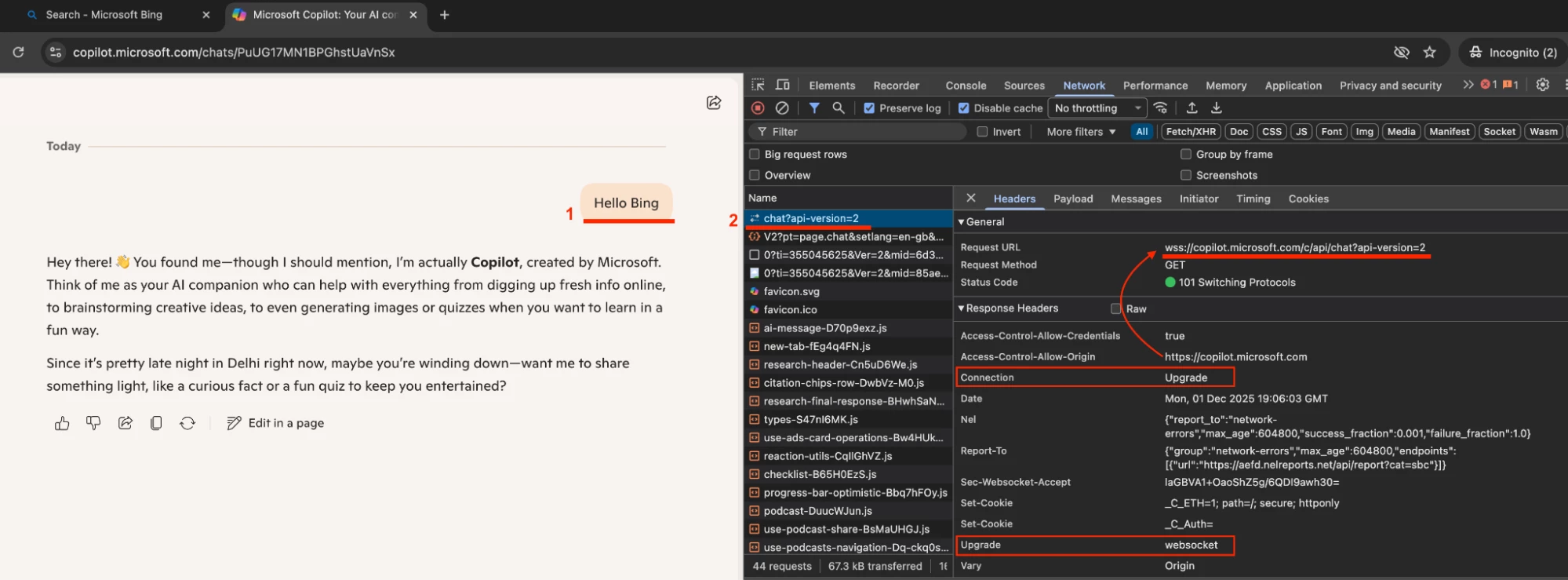This screenshot has height=580, width=1568.
Task: Open the Cookies tab of request
Action: [x=1308, y=199]
